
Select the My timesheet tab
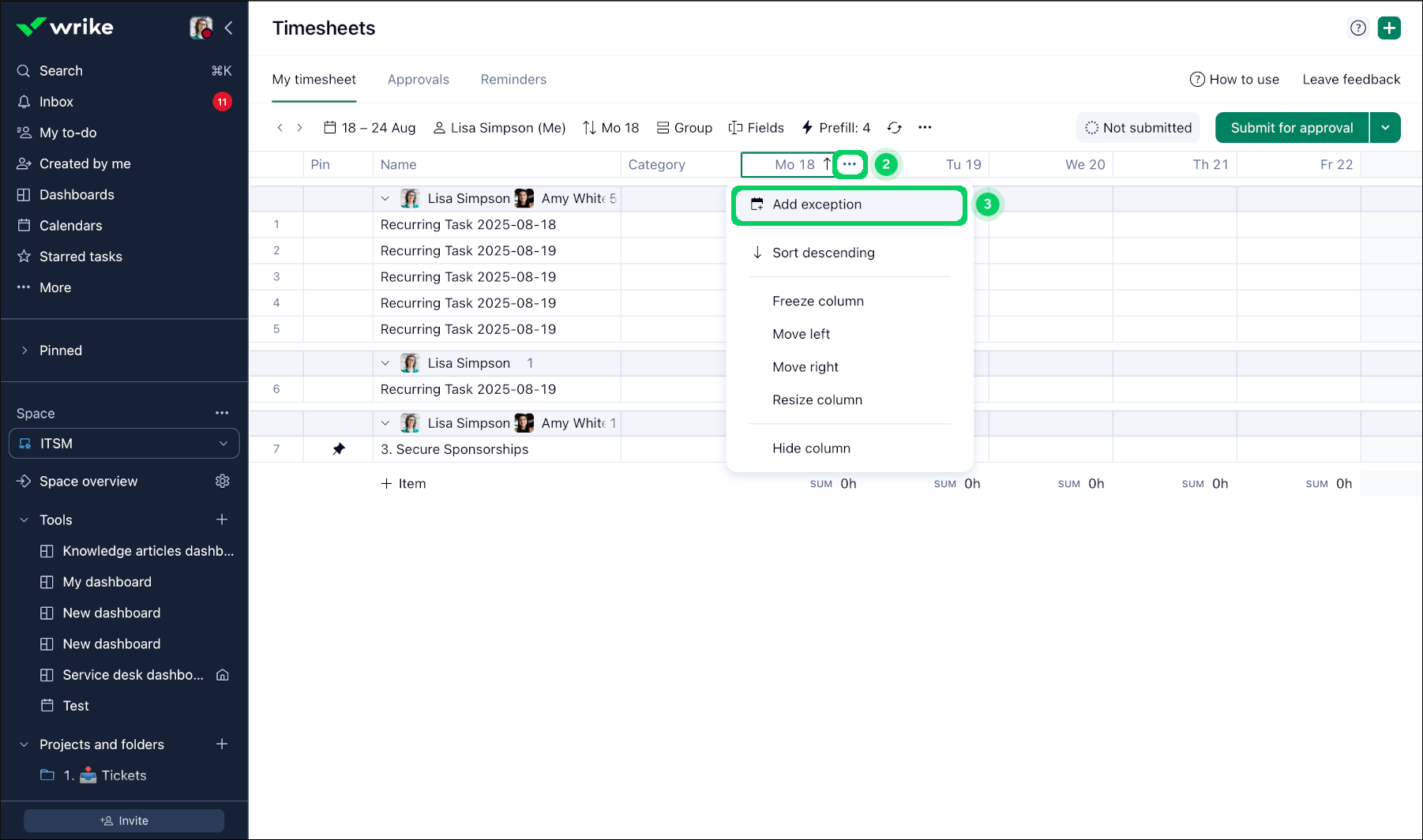(314, 80)
